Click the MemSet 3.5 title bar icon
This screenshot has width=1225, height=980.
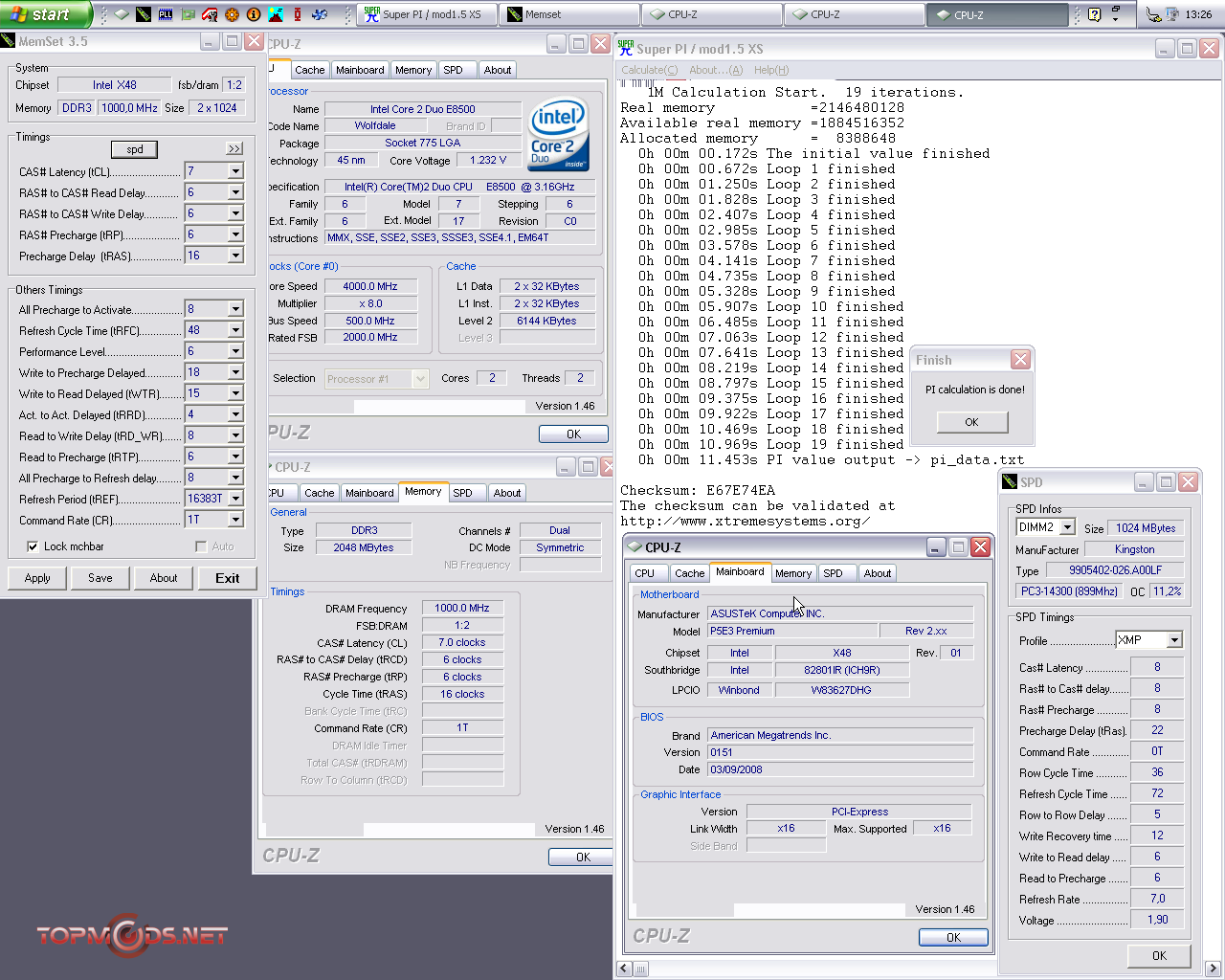click(x=9, y=41)
